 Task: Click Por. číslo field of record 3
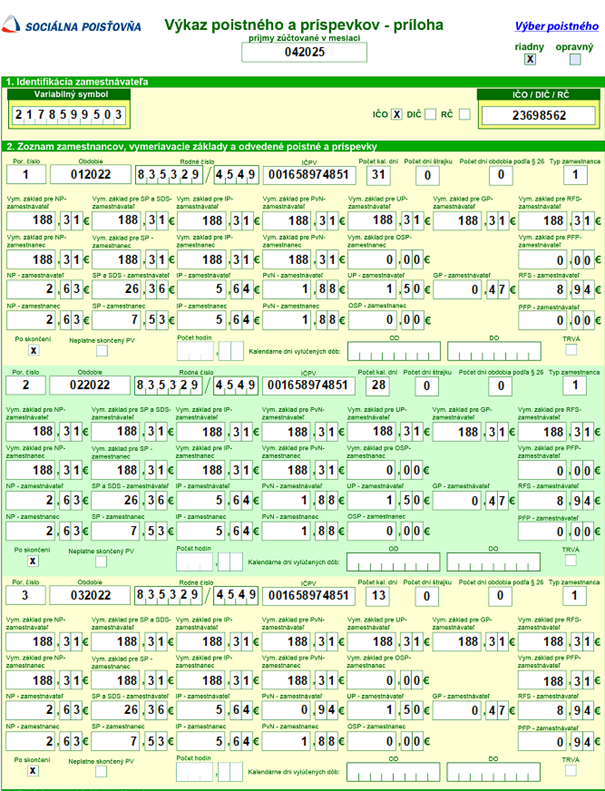[x=26, y=595]
